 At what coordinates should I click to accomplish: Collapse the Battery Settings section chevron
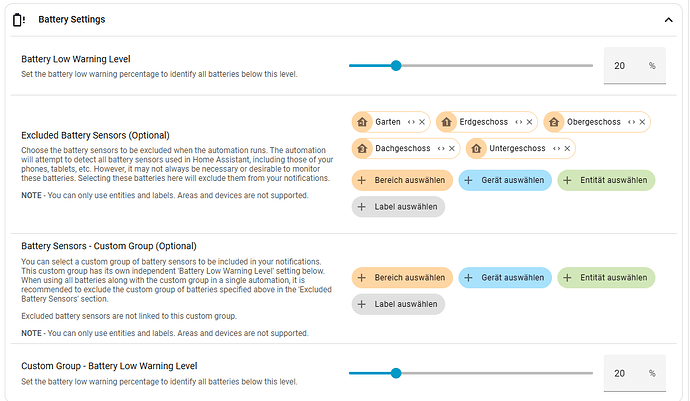coord(669,19)
